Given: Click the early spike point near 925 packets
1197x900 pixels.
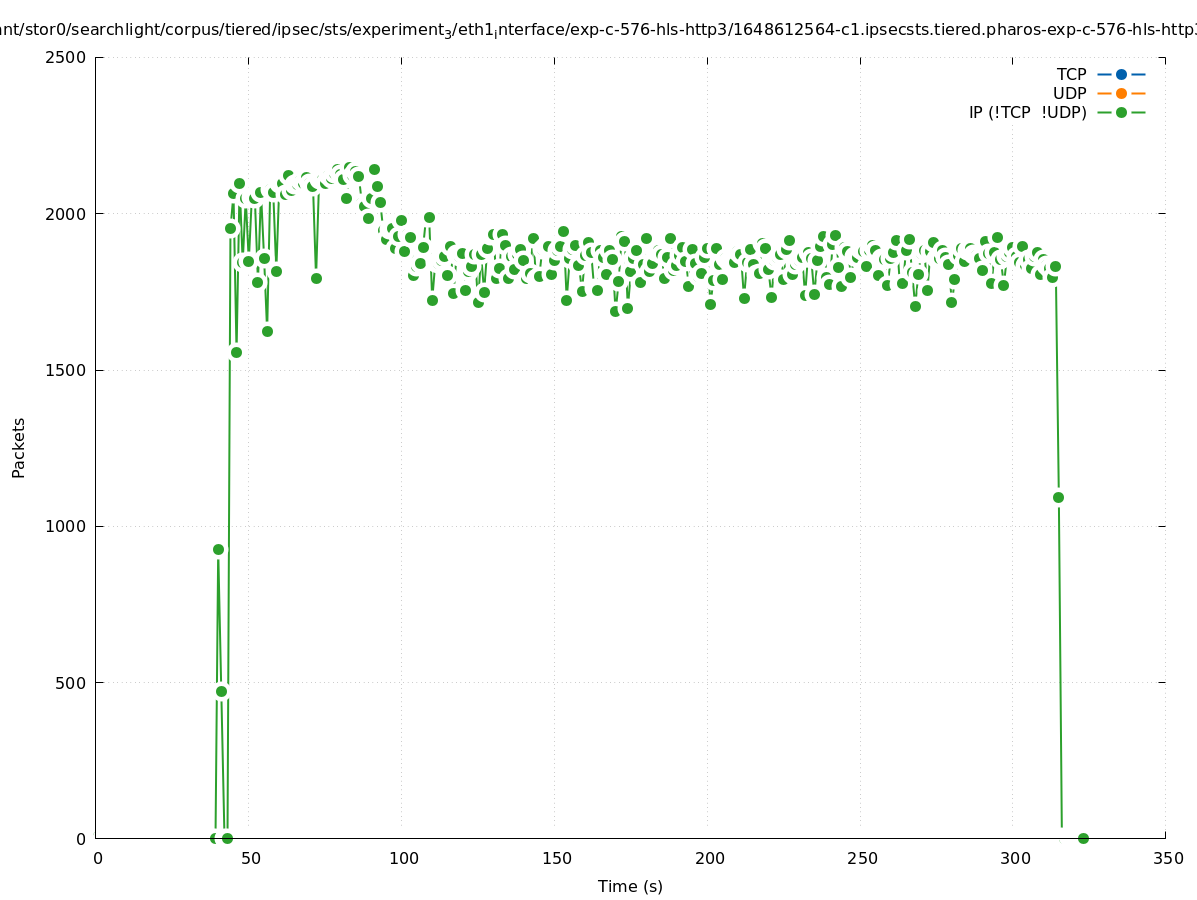Looking at the screenshot, I should point(218,549).
